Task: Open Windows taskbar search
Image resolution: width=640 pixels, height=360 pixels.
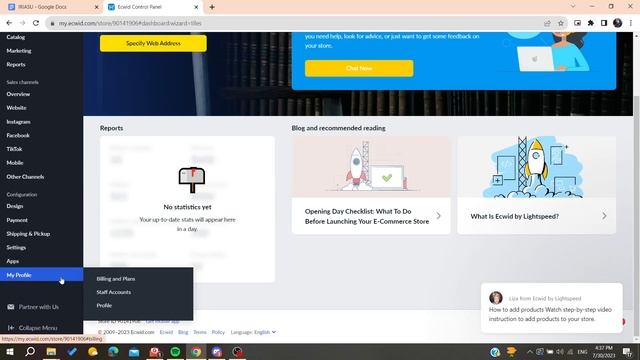Action: point(30,351)
